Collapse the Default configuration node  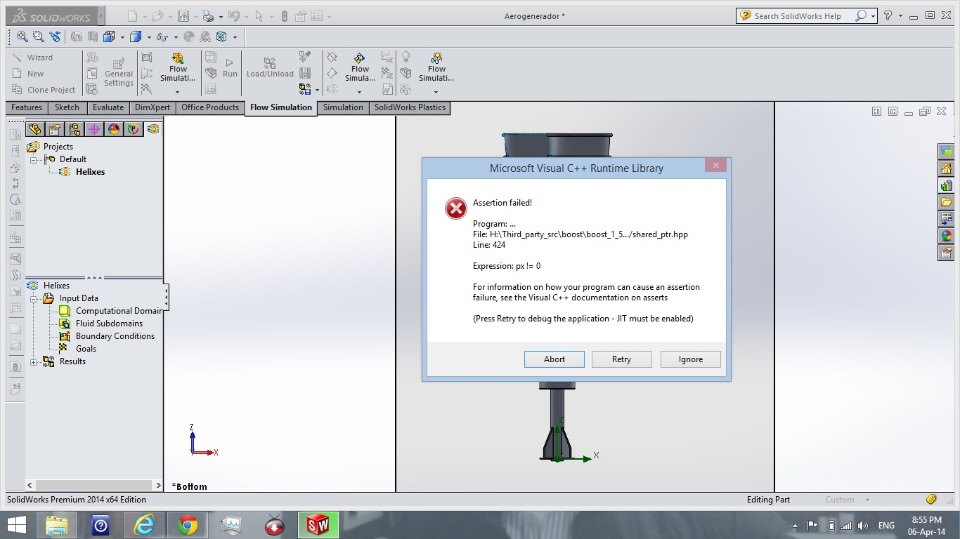pyautogui.click(x=34, y=159)
